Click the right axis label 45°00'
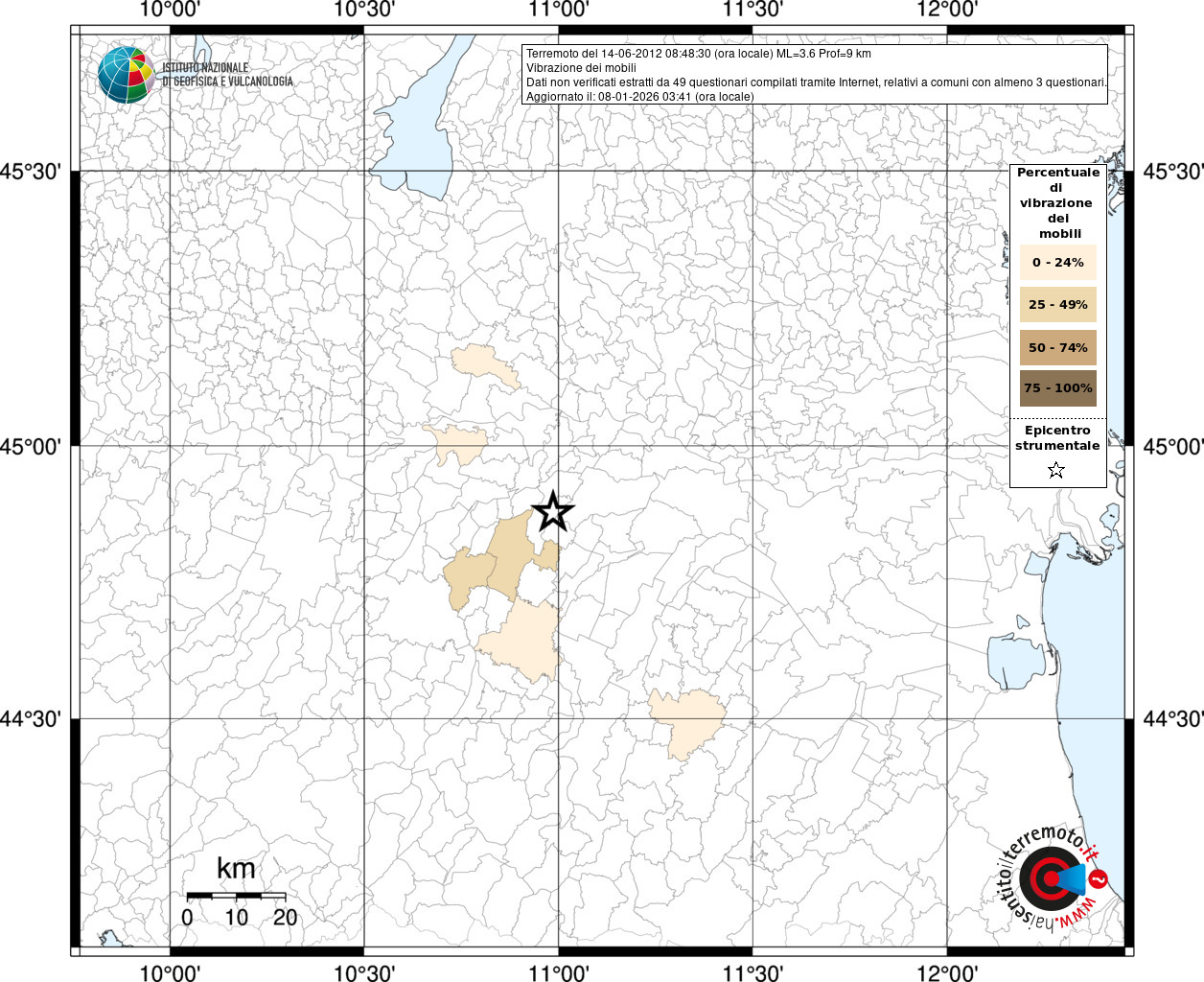The image size is (1204, 982). (1173, 447)
